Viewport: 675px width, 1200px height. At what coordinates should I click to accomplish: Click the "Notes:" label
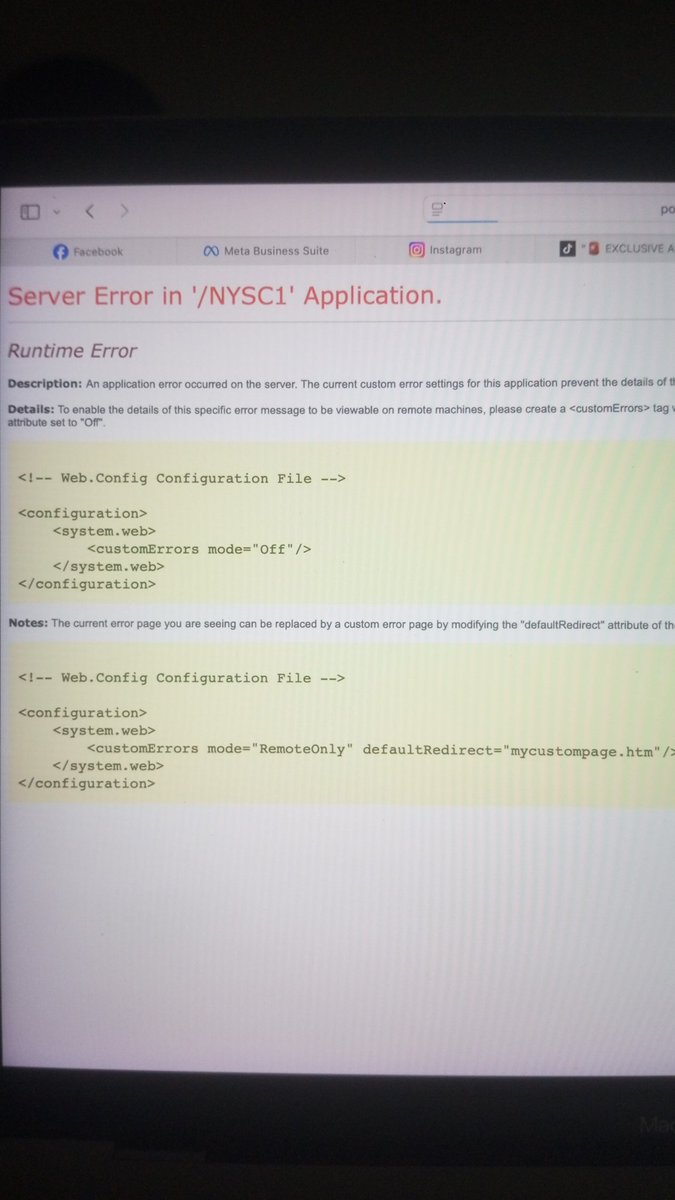[x=28, y=624]
